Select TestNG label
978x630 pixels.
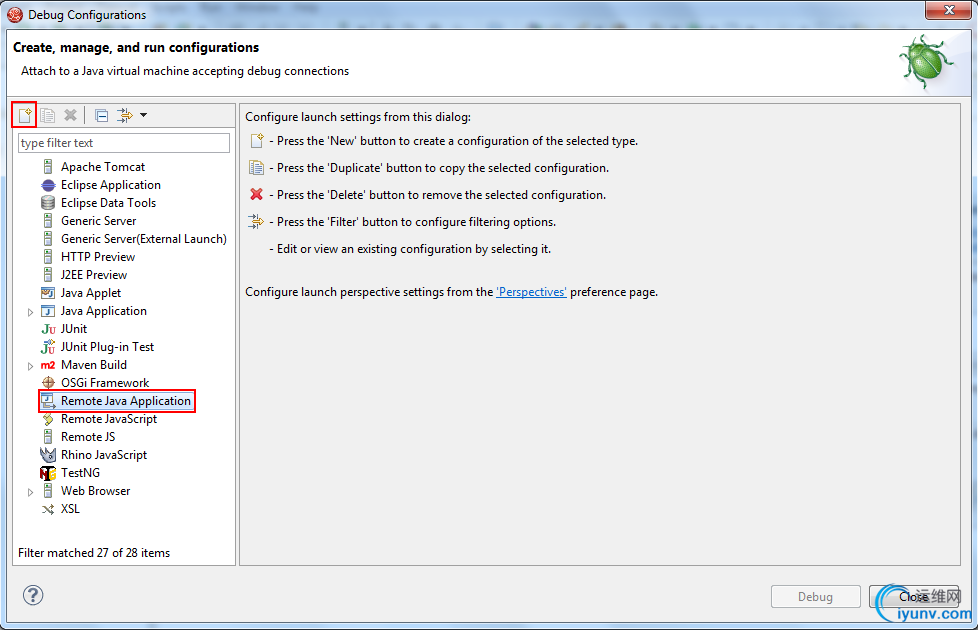point(80,473)
